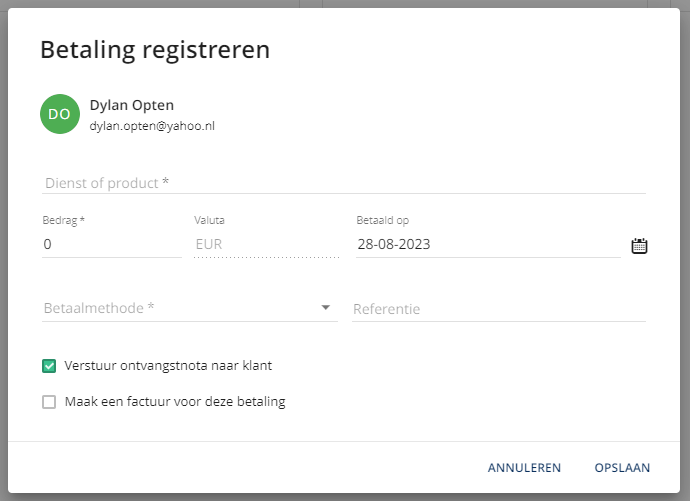
Task: Click the 'Maak een factuur voor deze betaling' label
Action: [175, 402]
